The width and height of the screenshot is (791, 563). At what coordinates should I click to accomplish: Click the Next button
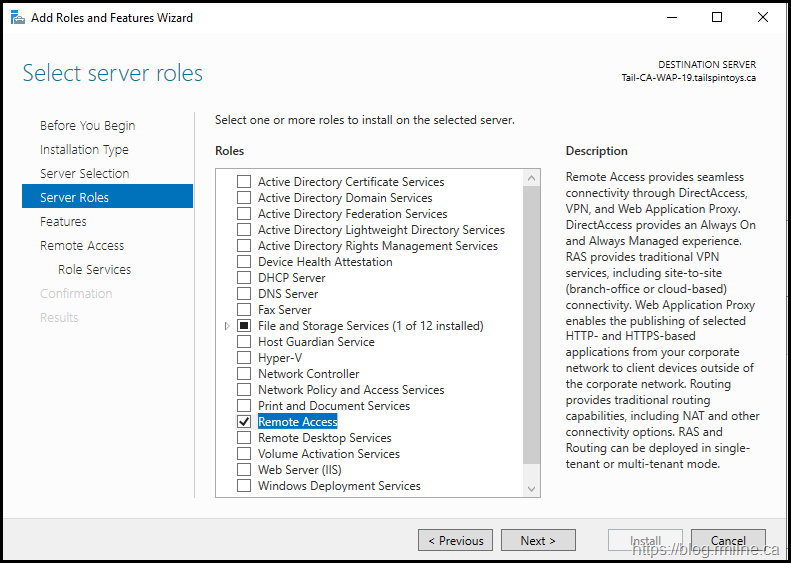click(x=538, y=540)
